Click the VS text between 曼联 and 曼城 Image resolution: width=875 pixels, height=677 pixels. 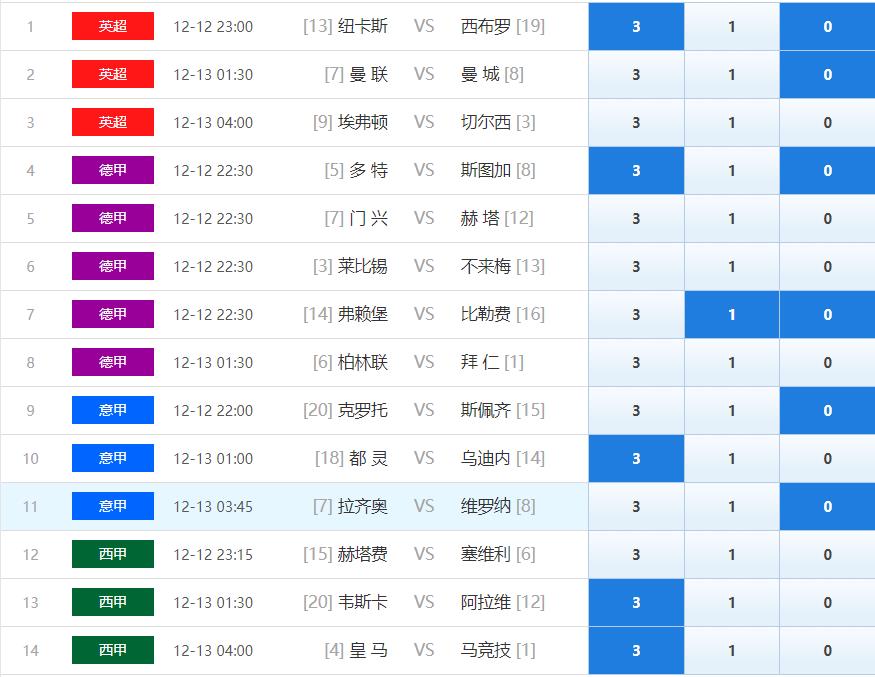pyautogui.click(x=424, y=74)
